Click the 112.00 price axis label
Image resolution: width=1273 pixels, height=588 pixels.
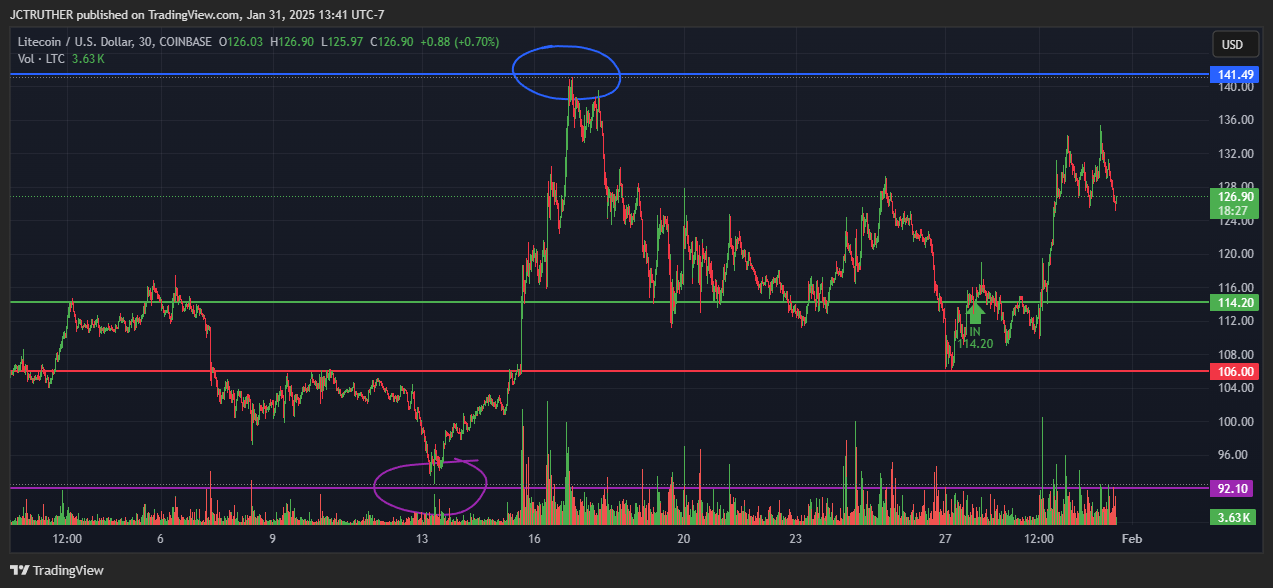click(x=1234, y=321)
